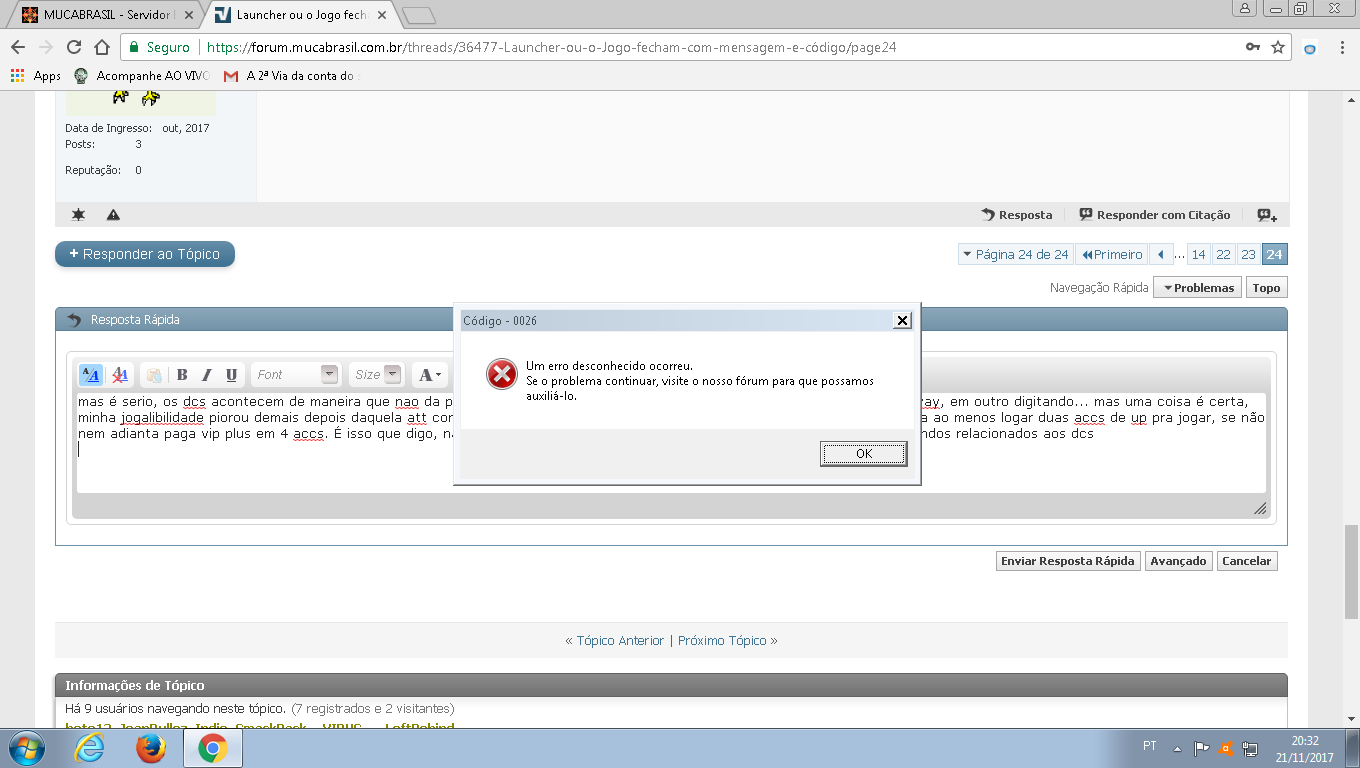Toggle bold formatting in the editor

(x=182, y=375)
